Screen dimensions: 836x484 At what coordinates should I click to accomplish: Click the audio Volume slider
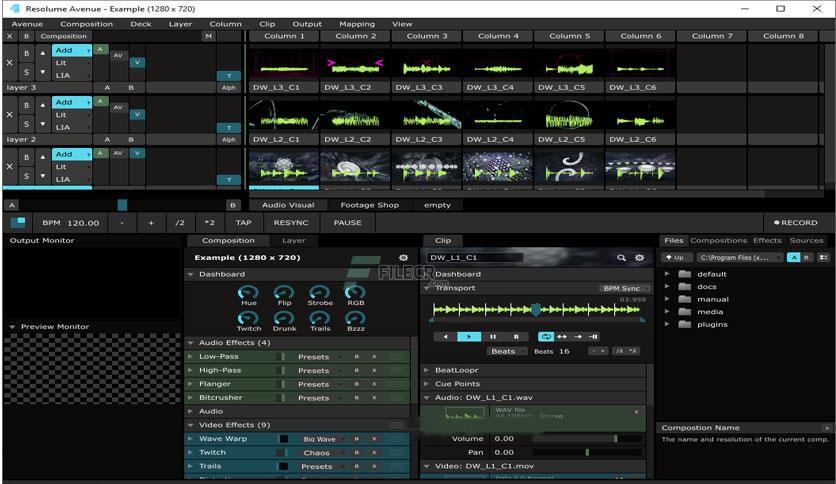tap(588, 439)
